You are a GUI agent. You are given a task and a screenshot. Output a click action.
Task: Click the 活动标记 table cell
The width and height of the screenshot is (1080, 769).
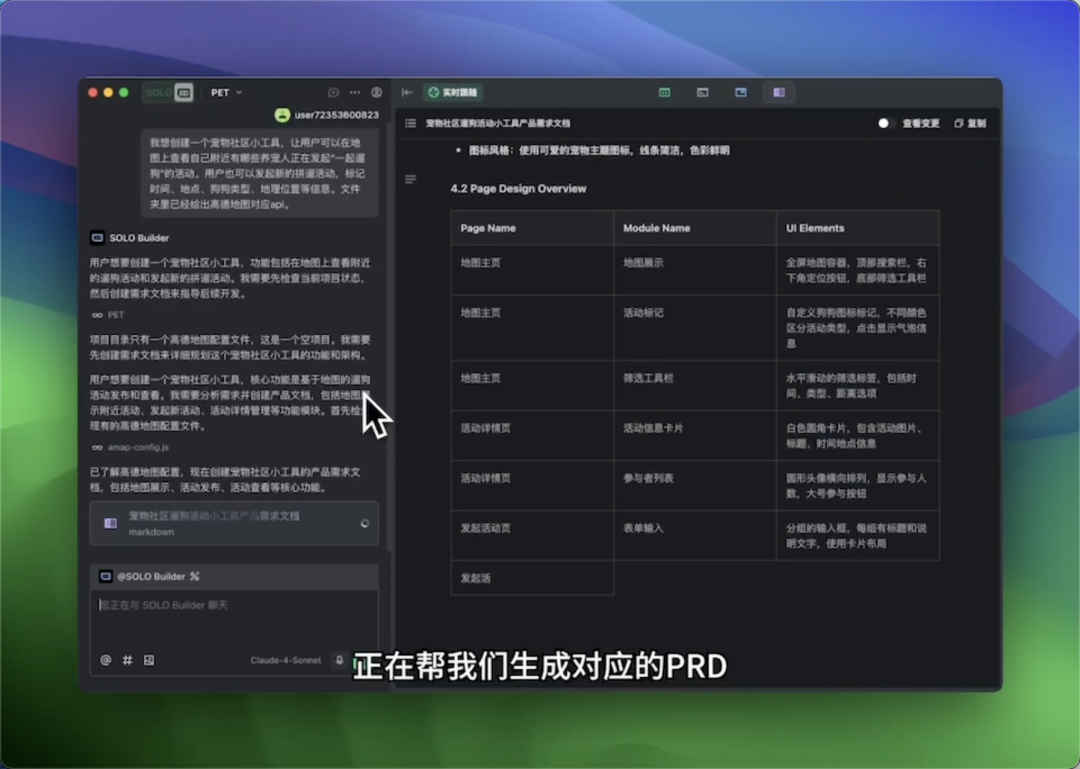694,328
